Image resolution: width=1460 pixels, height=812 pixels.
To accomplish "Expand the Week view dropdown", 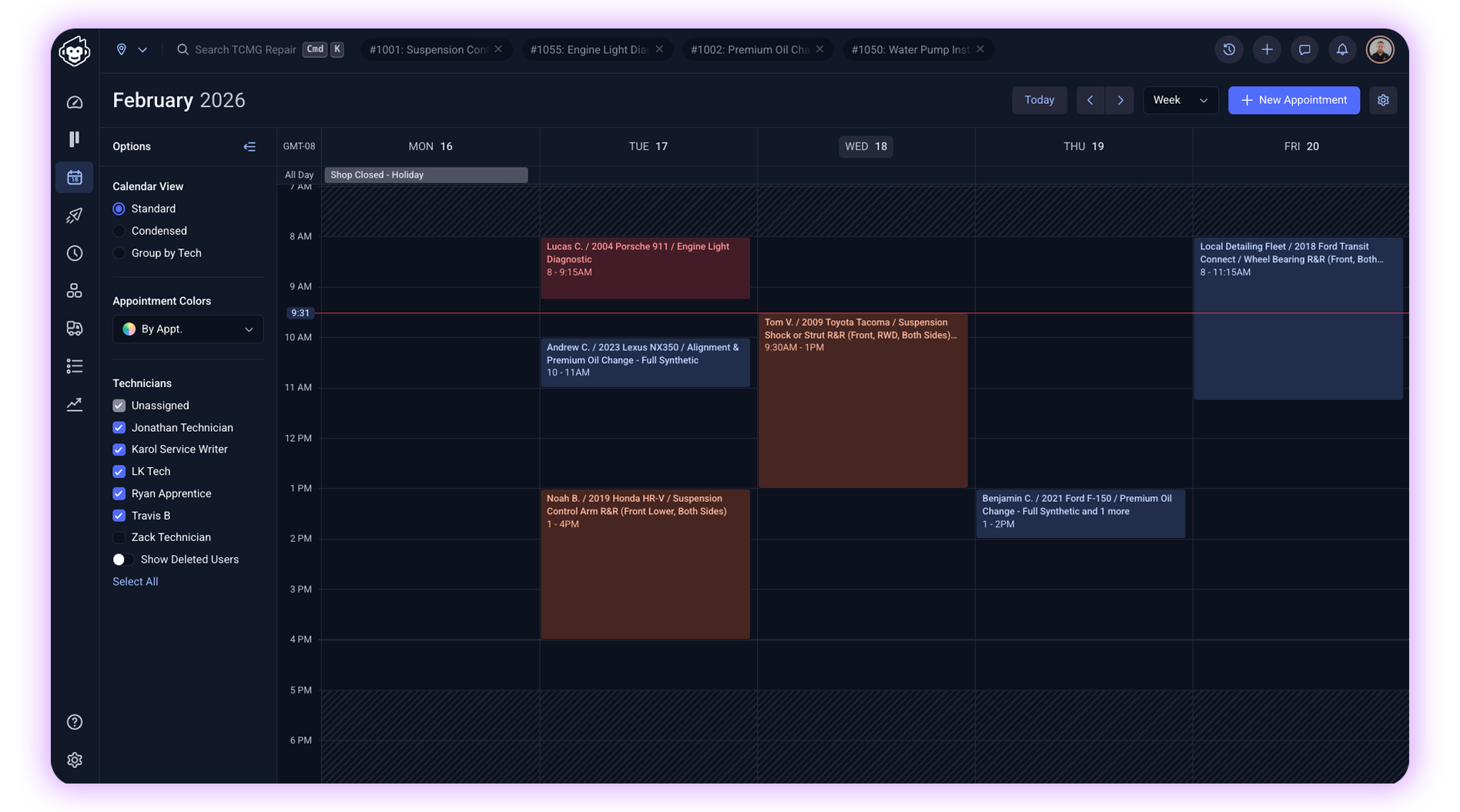I will 1180,100.
